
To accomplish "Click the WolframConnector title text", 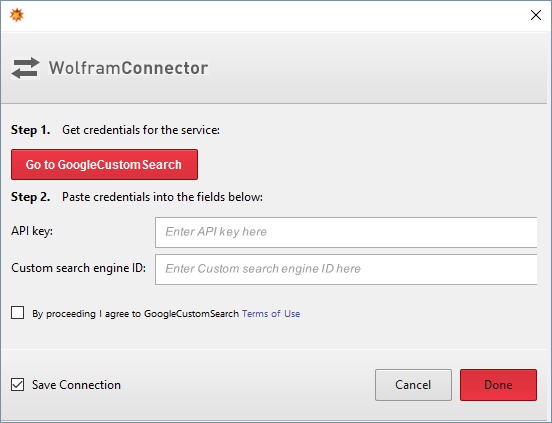I will tap(128, 68).
